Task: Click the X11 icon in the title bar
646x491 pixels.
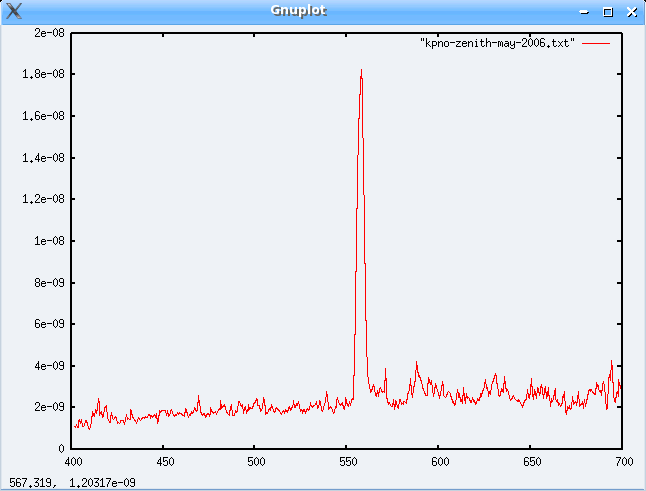Action: (x=14, y=11)
